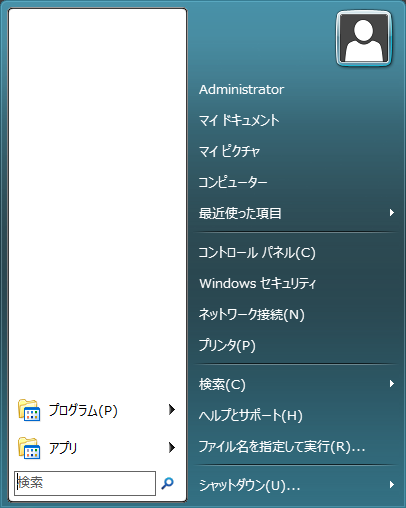Open the シャットダウン(U) options arrow
Screen dimensions: 406x508
click(x=392, y=484)
